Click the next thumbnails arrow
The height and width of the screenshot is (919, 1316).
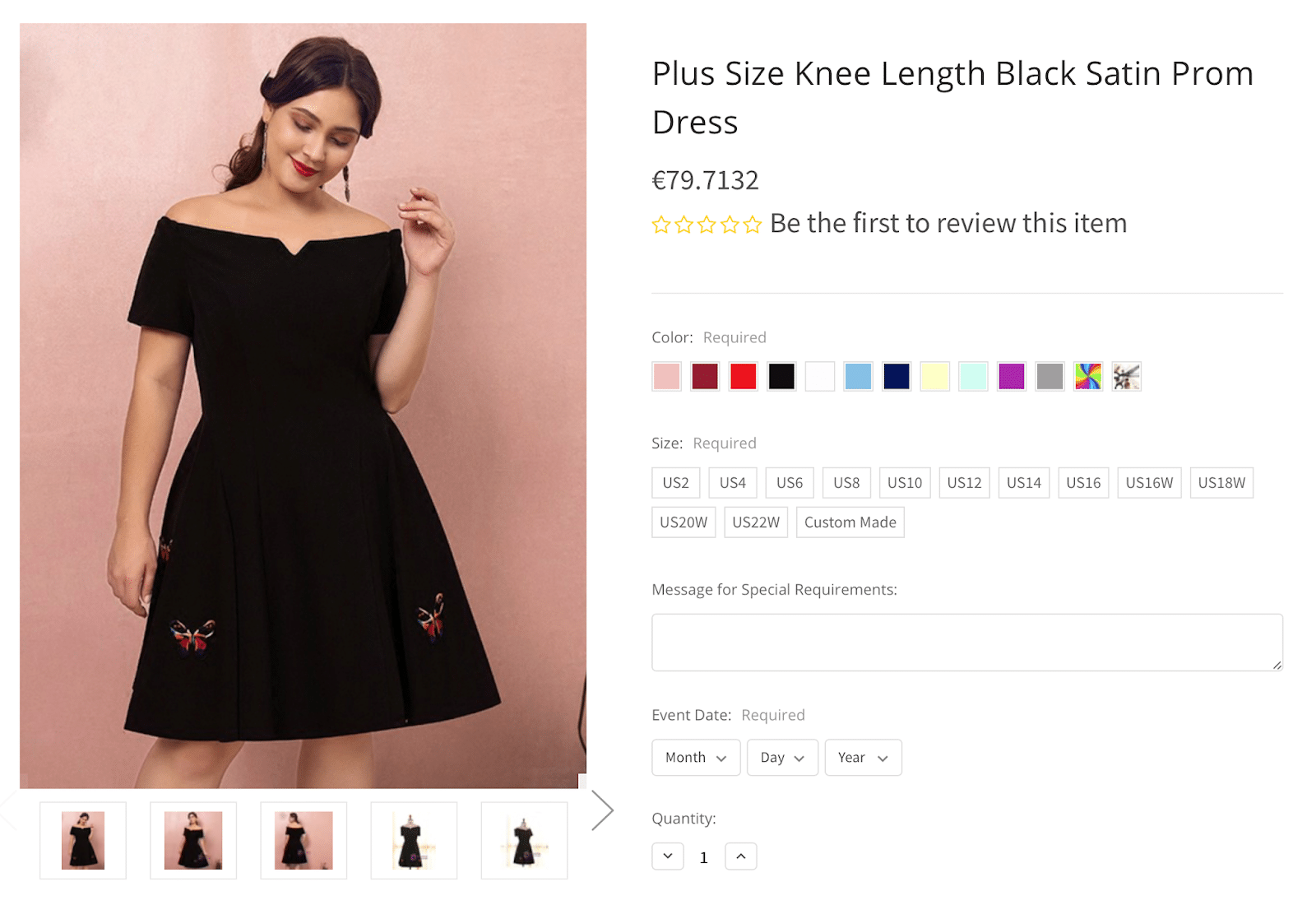click(603, 810)
